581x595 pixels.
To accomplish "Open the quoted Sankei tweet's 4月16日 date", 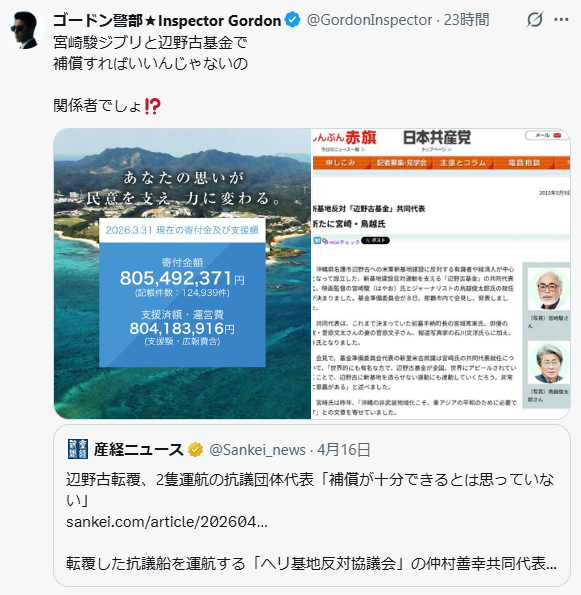I will [343, 450].
